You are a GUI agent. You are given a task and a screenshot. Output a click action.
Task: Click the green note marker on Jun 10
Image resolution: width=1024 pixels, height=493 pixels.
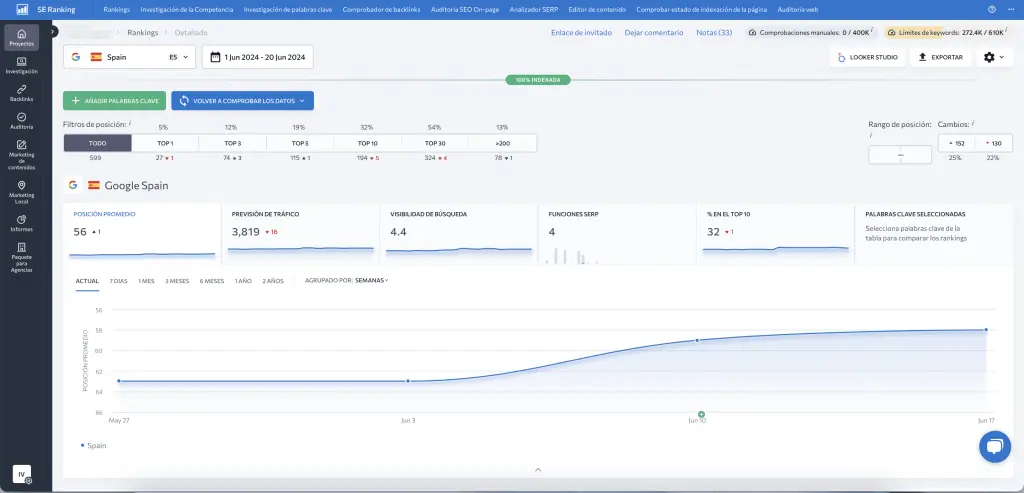click(701, 415)
